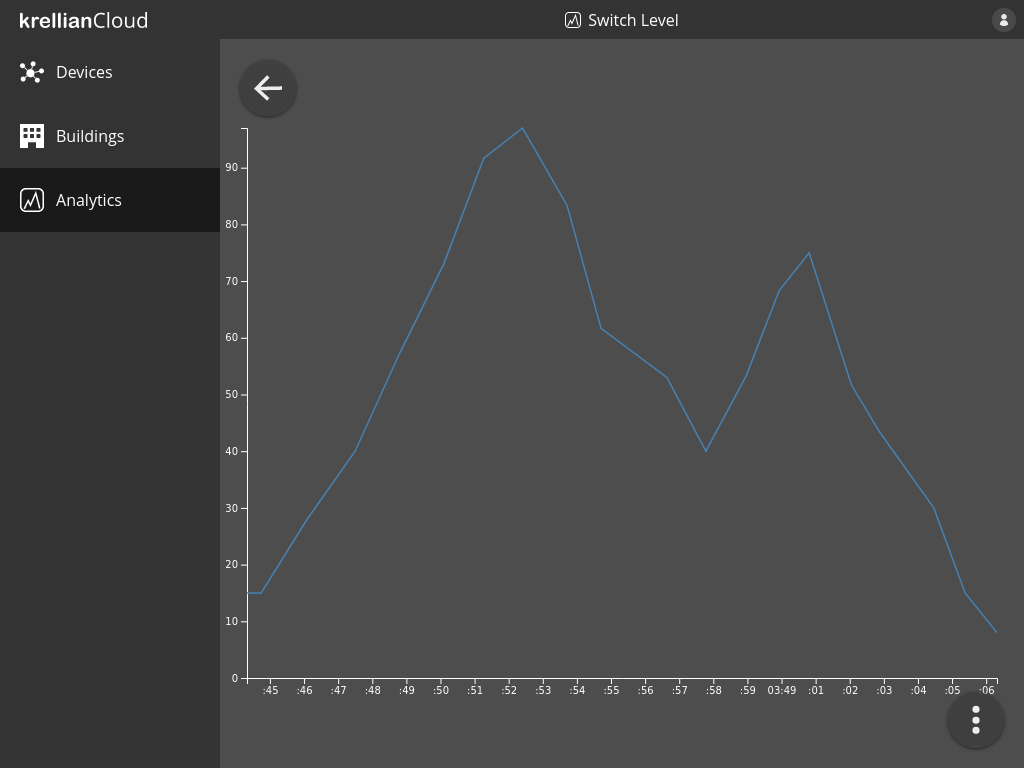The width and height of the screenshot is (1024, 768).
Task: Click the chart line's dip above :58
Action: click(x=706, y=451)
